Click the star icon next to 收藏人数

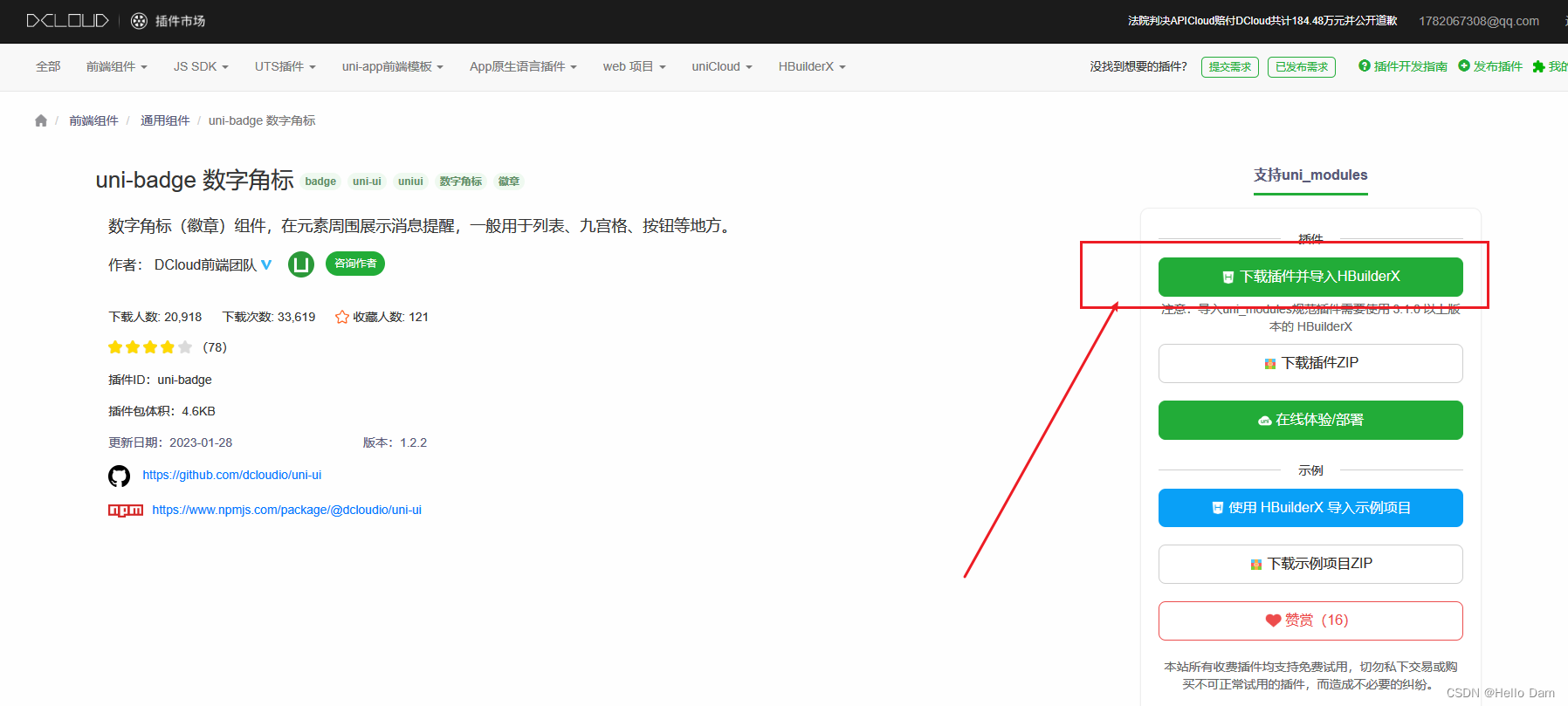point(342,317)
